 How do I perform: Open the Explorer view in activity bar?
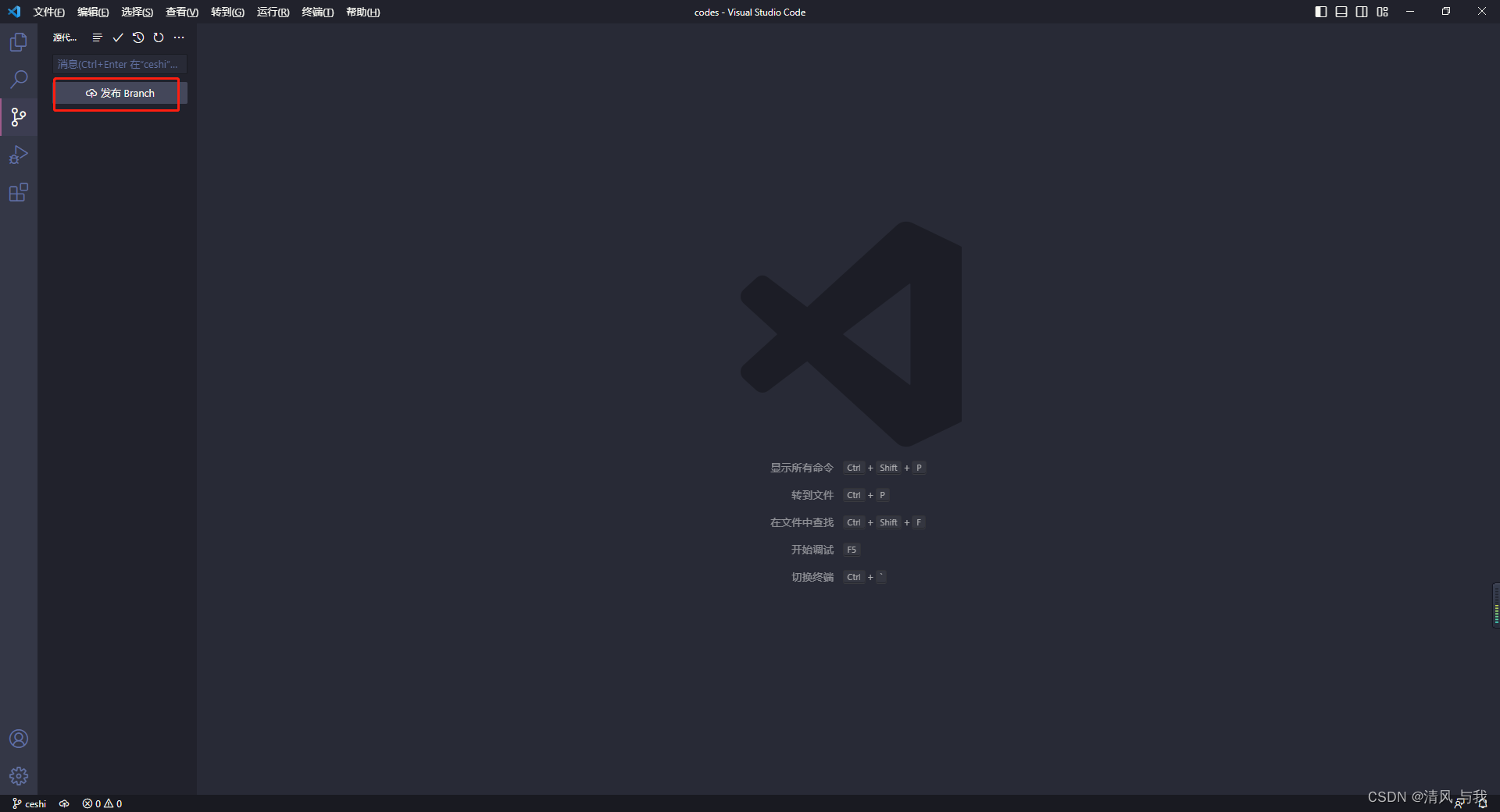19,42
